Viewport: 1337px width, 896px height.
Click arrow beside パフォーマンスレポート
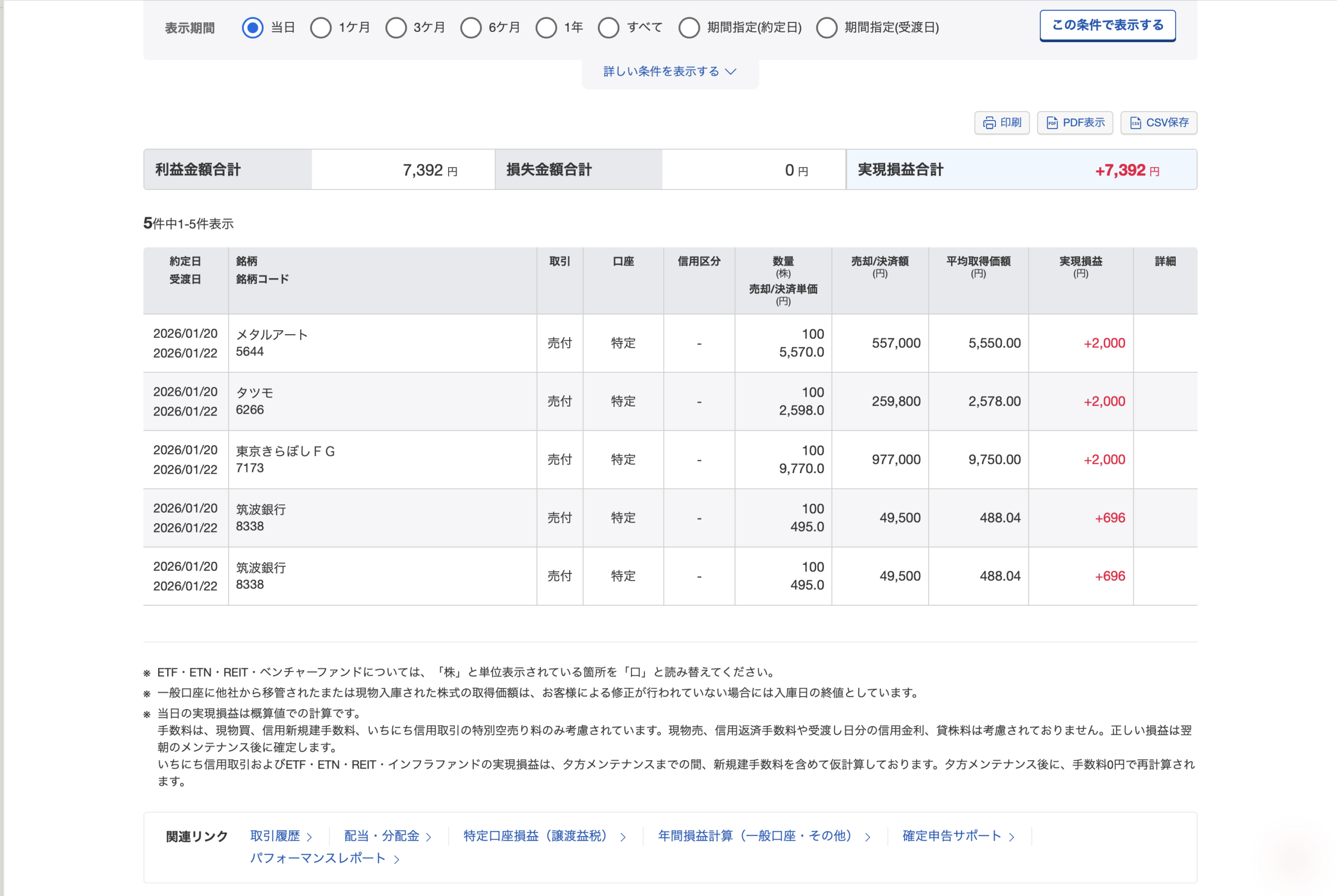click(397, 859)
